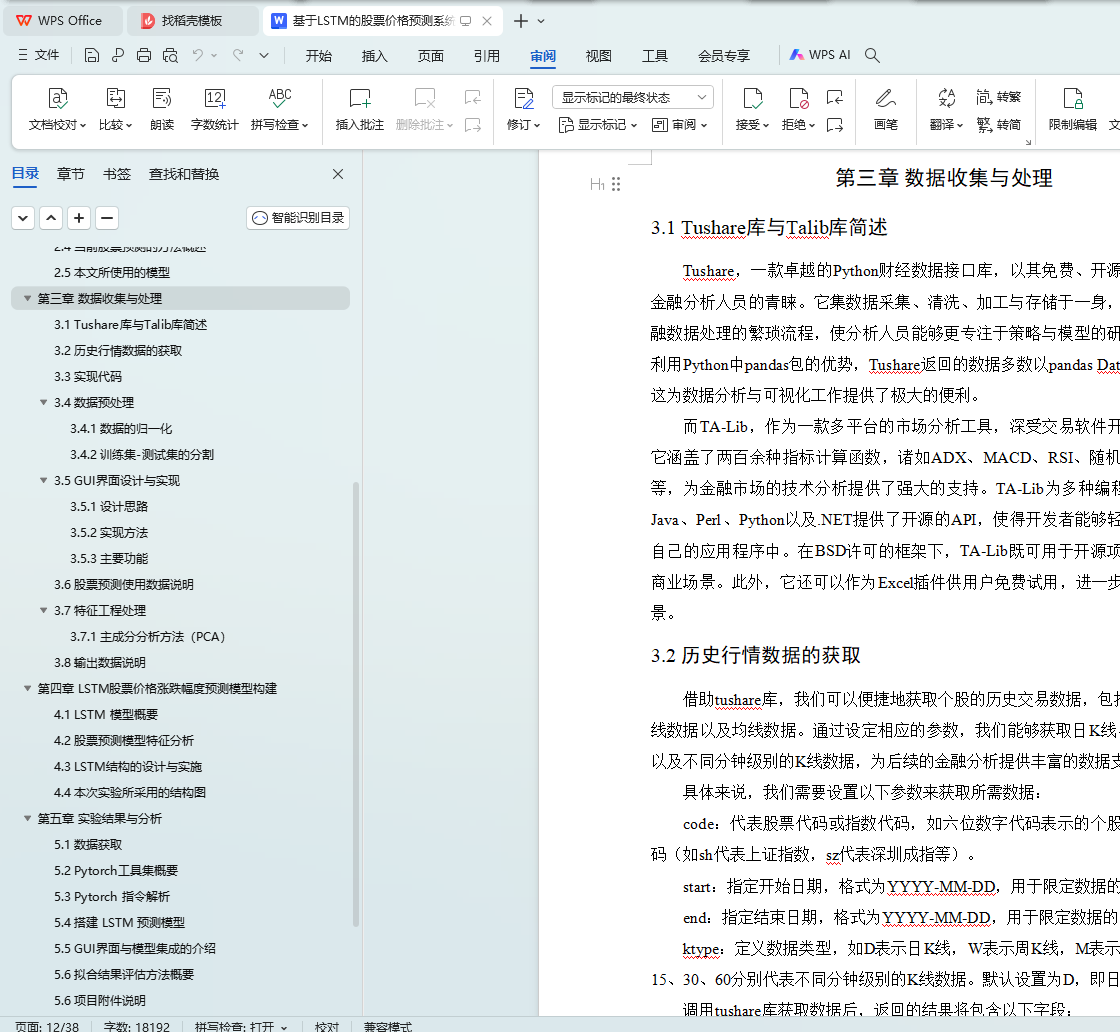Switch to 章节 navigation tab
The image size is (1120, 1032).
[x=71, y=174]
